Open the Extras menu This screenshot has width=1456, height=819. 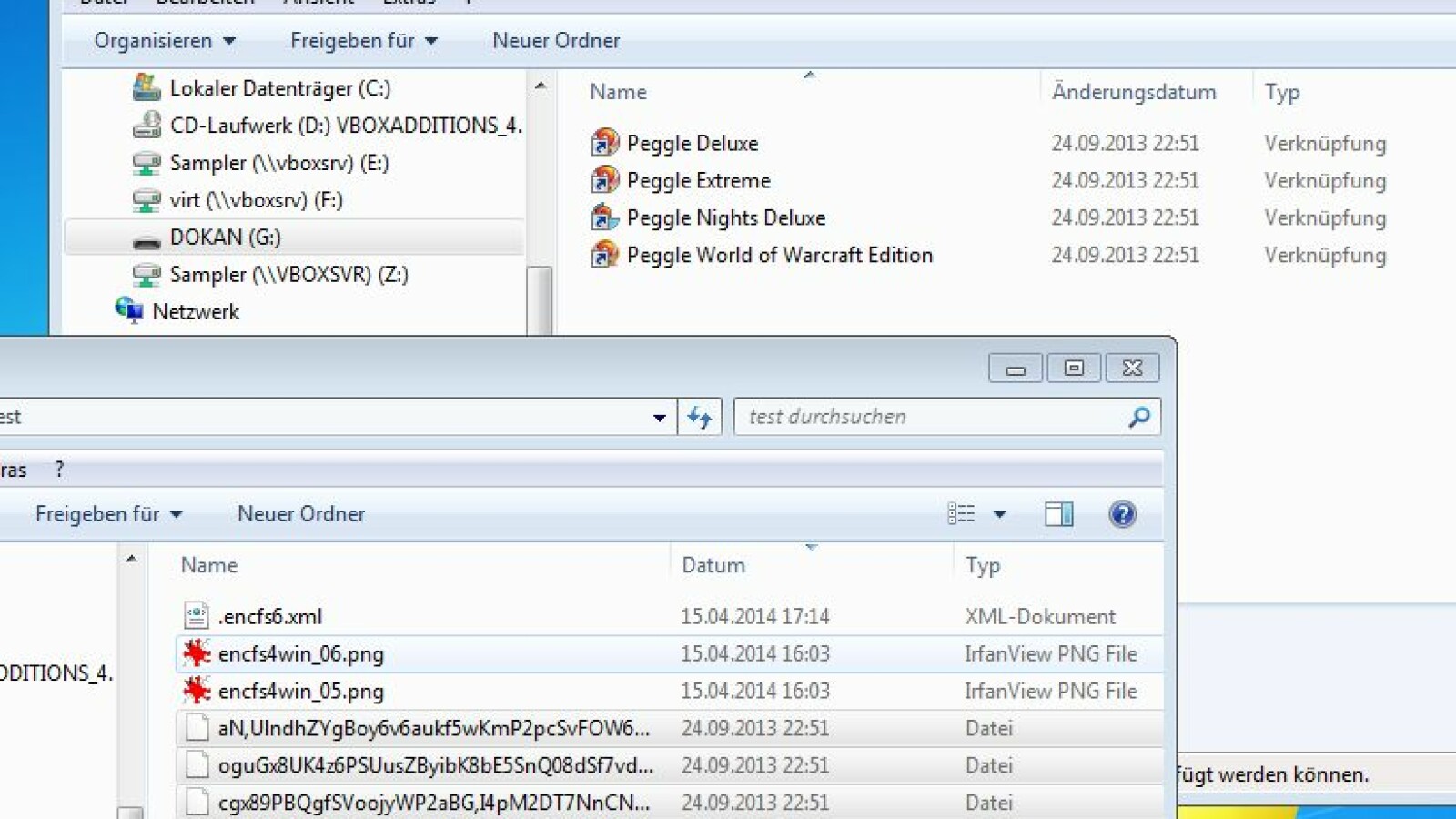pyautogui.click(x=409, y=3)
